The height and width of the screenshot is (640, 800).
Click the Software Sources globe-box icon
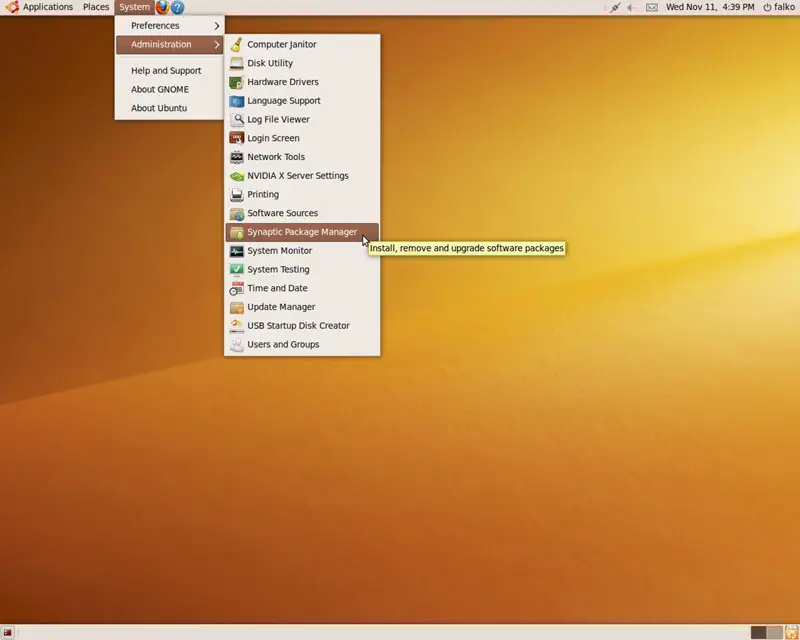[236, 213]
